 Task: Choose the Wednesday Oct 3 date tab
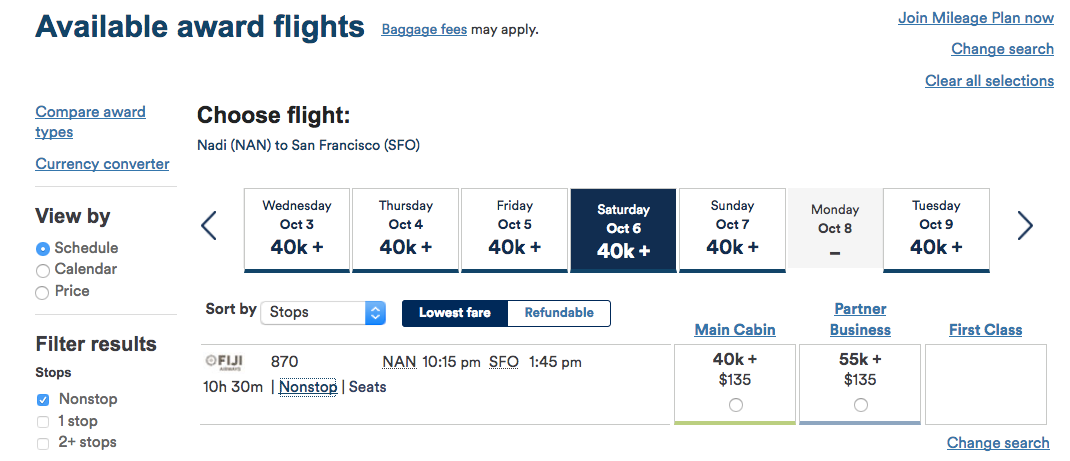(297, 229)
